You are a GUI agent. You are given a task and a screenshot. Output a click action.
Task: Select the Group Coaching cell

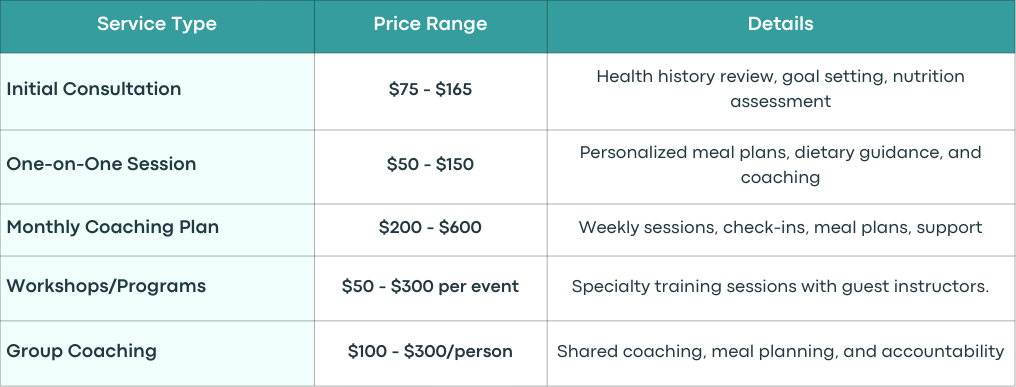[x=157, y=353]
